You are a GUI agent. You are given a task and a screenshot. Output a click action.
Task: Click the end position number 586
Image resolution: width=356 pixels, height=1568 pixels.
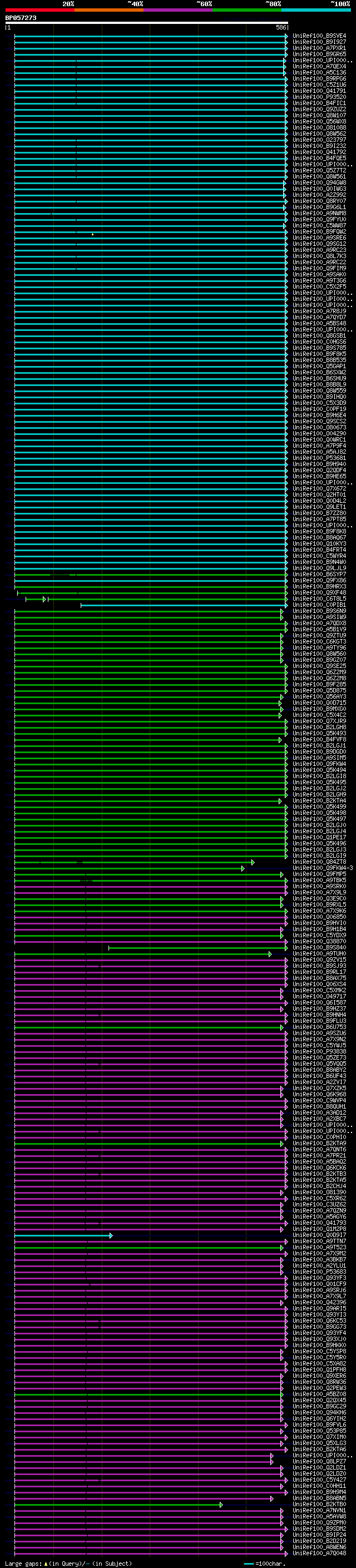[x=280, y=27]
